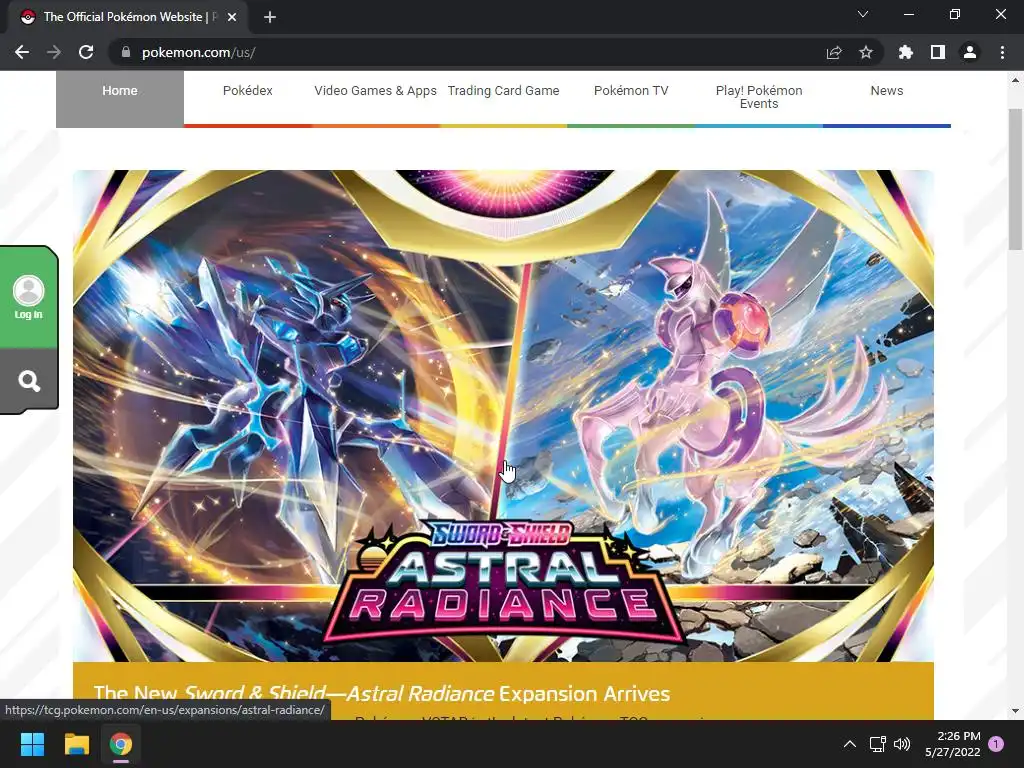Go to Pokémon TV
This screenshot has height=768, width=1024.
point(631,91)
